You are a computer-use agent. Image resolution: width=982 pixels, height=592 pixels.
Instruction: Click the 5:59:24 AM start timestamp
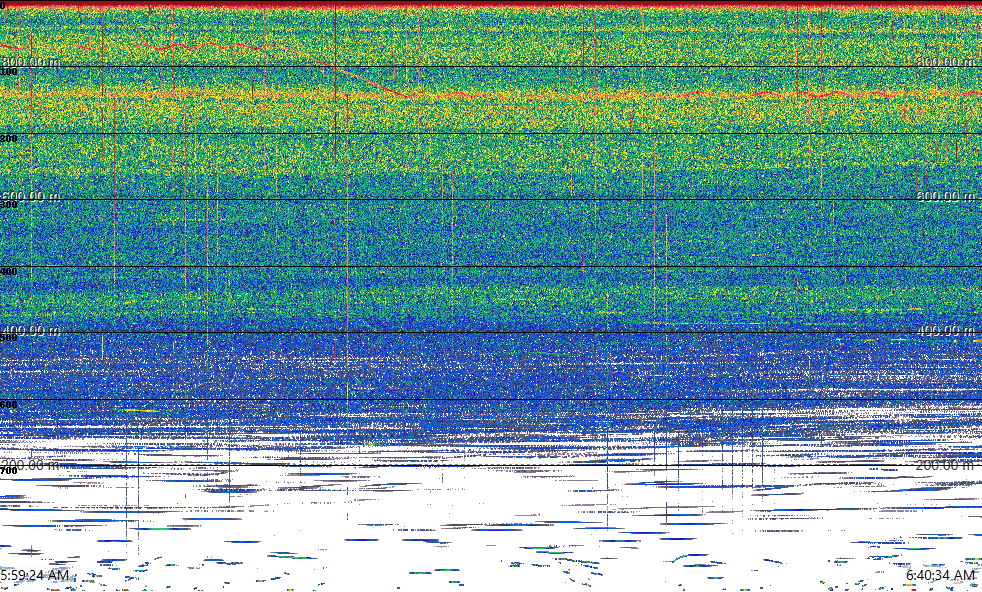pos(34,575)
